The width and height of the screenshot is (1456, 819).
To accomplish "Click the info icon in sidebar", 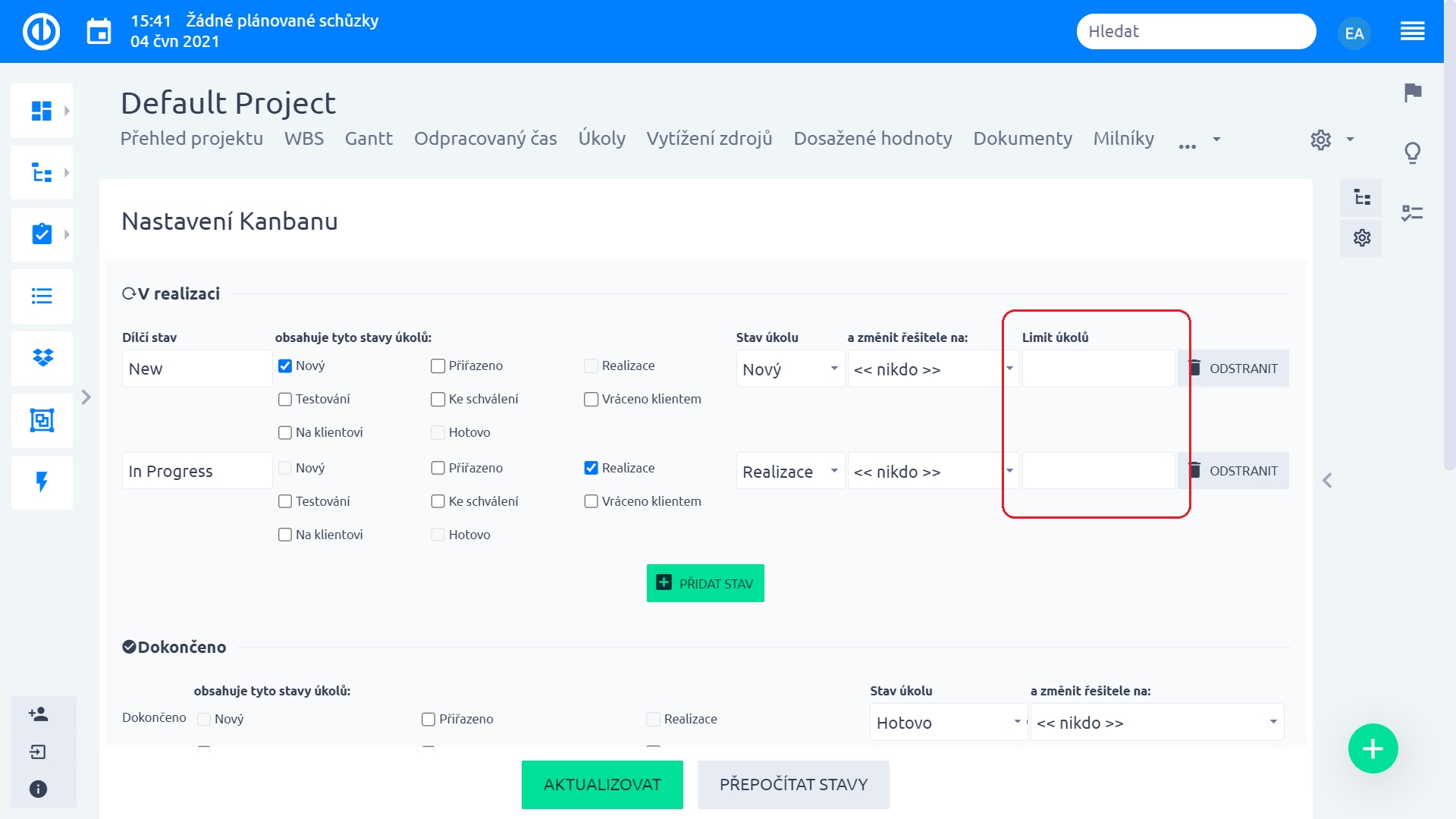I will tap(38, 789).
